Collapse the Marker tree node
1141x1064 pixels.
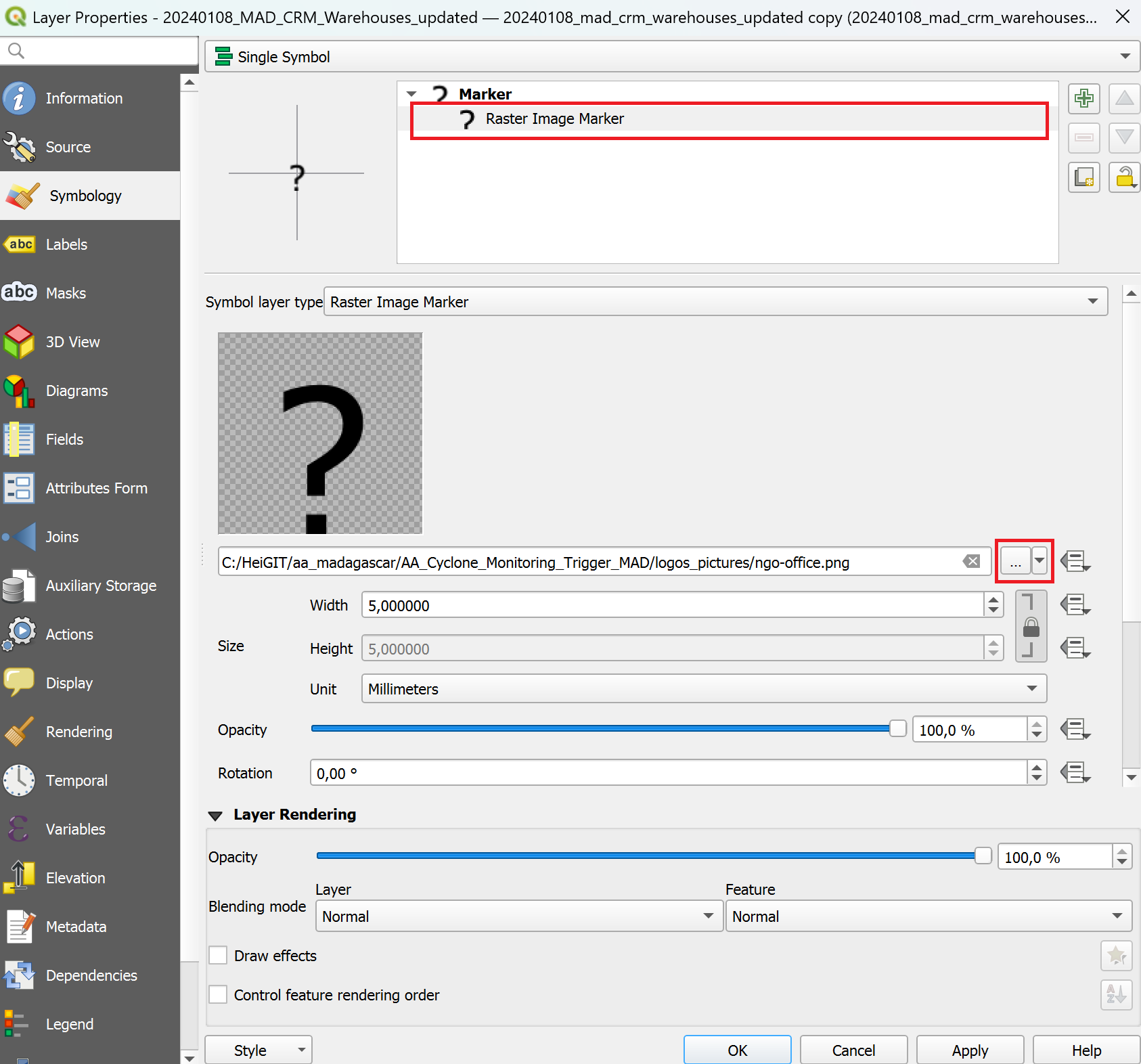click(x=411, y=93)
